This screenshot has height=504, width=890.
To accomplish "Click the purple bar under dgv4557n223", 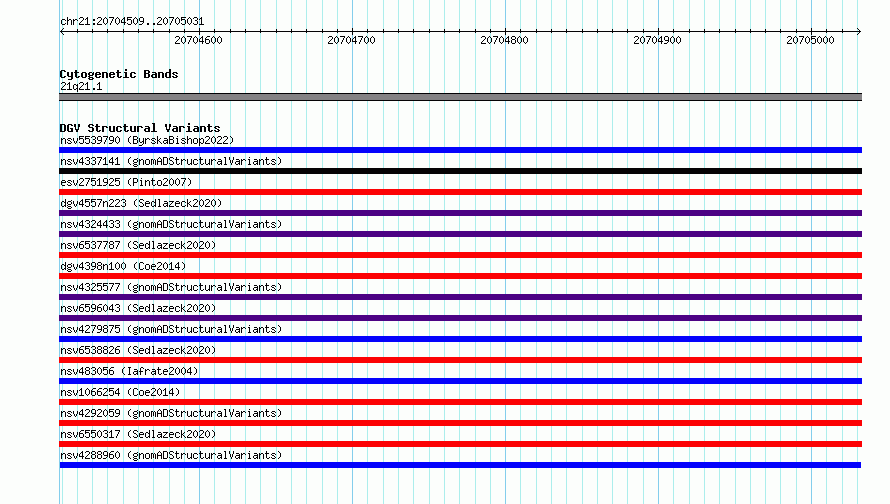I will [x=460, y=213].
